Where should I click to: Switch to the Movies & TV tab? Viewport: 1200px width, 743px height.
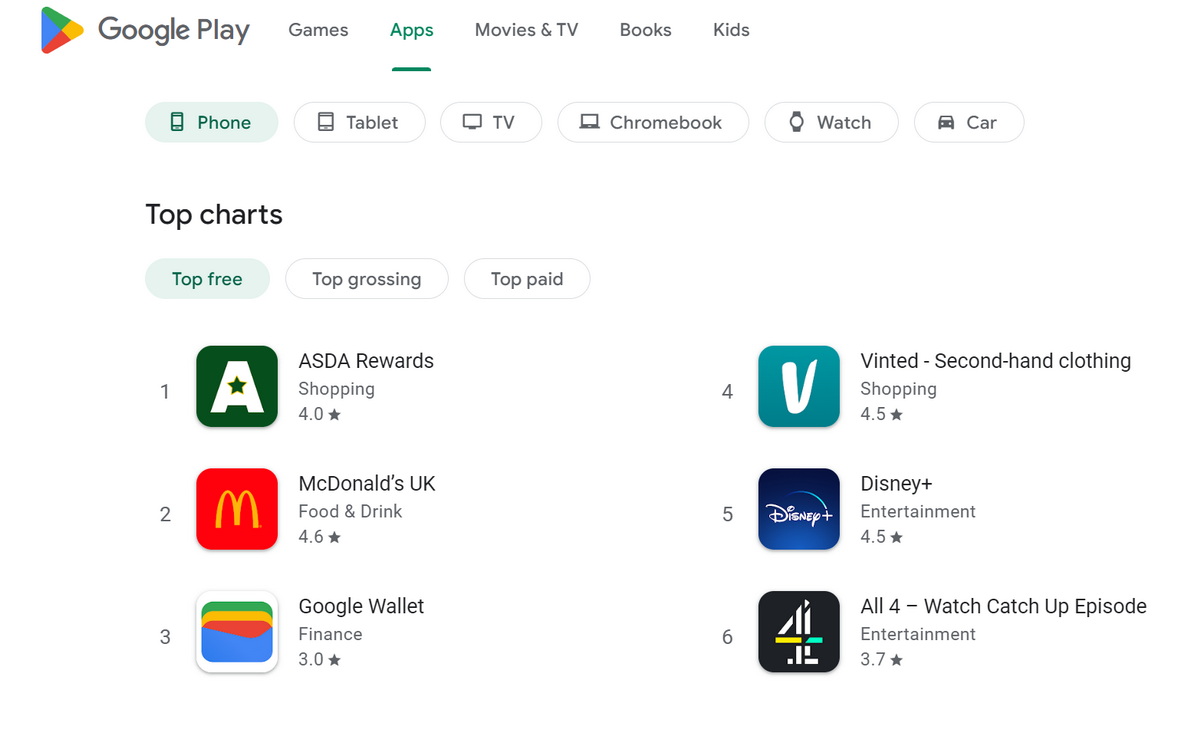coord(526,30)
